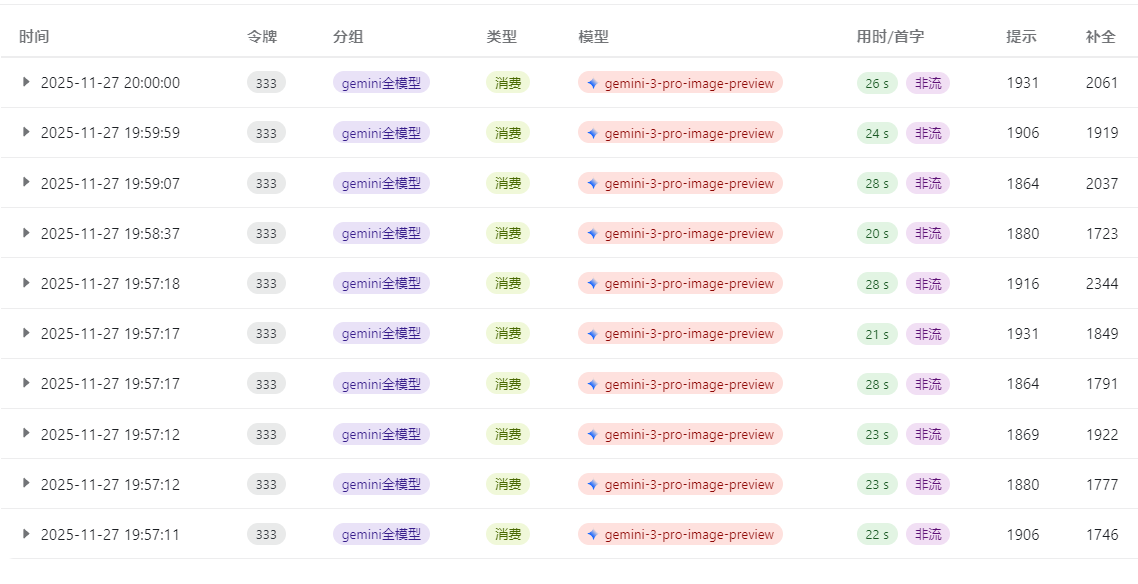Click the 模型 column header
1138x584 pixels.
tap(594, 36)
